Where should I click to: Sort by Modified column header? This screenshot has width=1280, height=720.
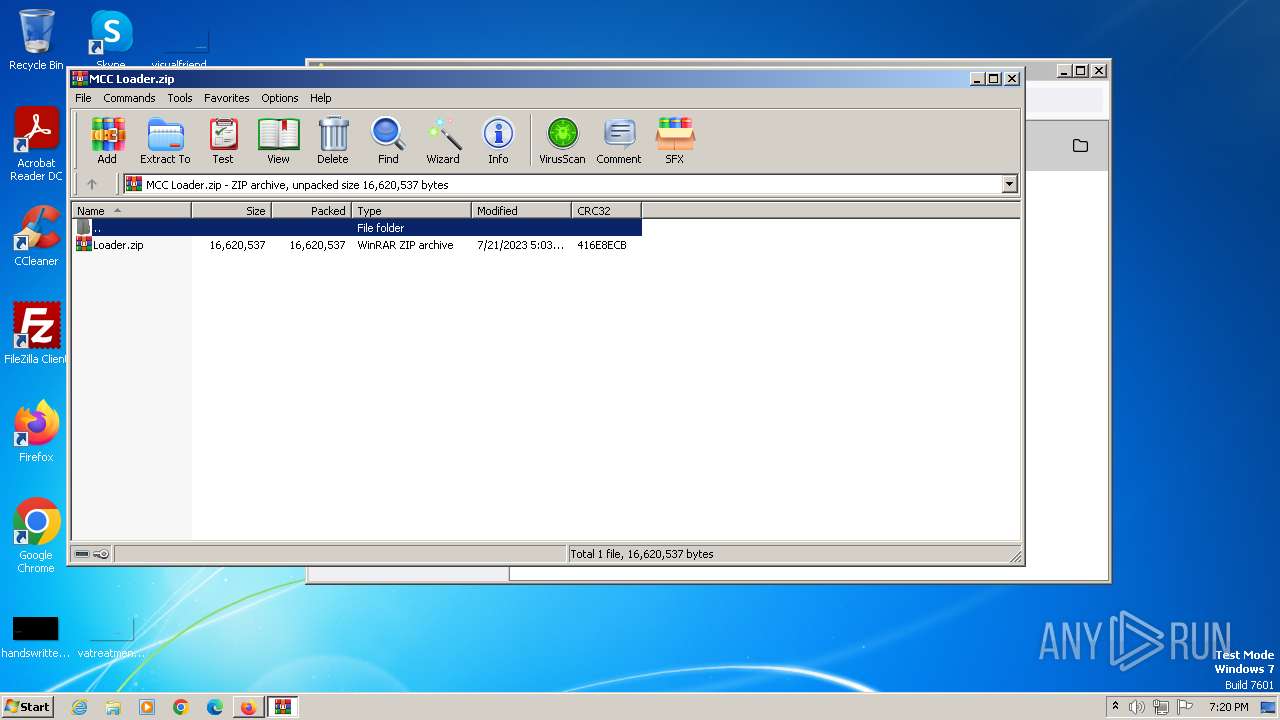521,210
